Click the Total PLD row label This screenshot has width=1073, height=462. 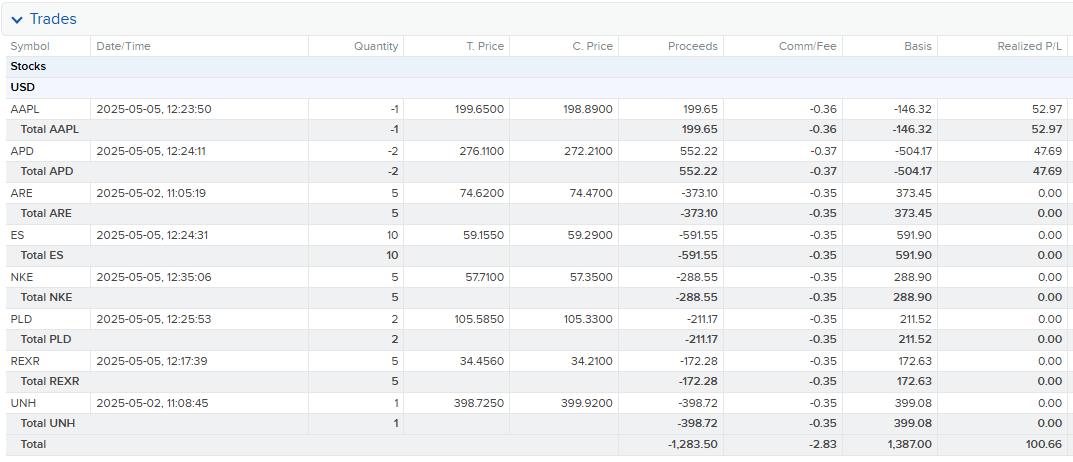46,339
